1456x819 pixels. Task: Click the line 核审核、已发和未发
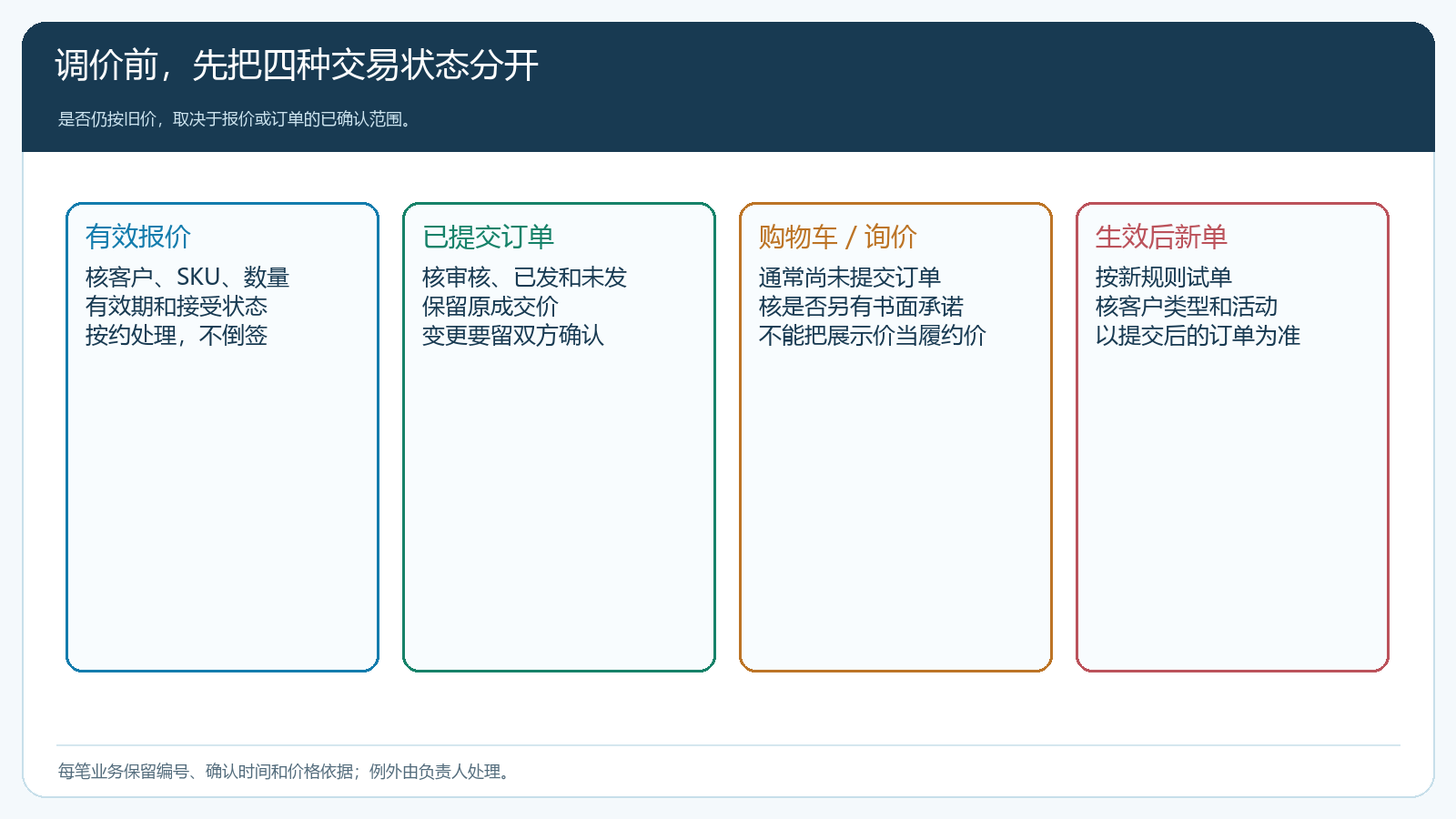pyautogui.click(x=524, y=278)
